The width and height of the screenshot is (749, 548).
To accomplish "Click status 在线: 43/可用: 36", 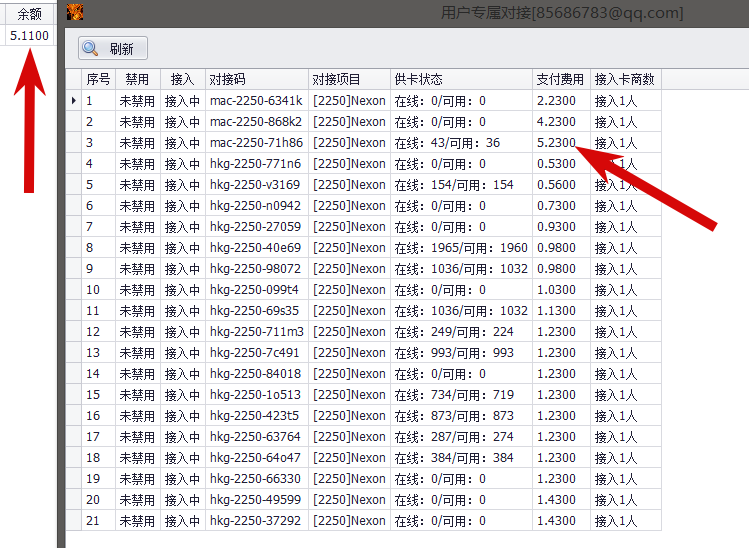I will pos(461,143).
